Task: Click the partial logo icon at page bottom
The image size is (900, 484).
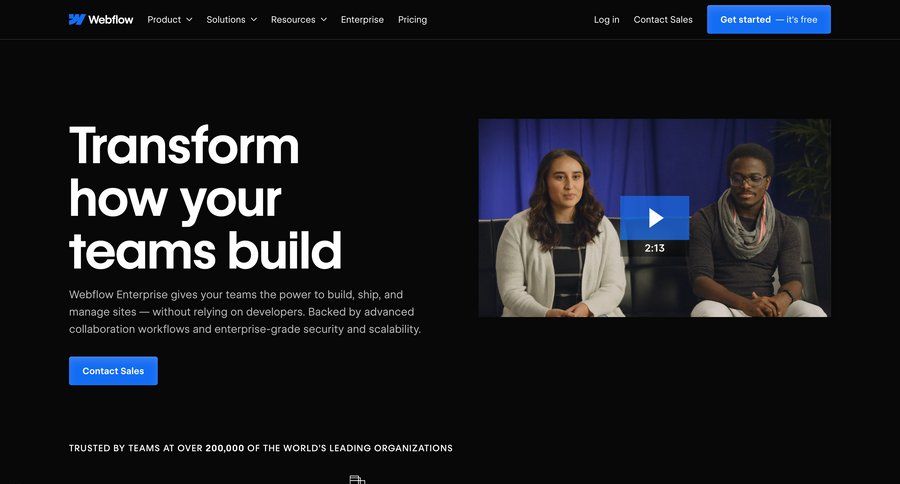Action: (357, 479)
